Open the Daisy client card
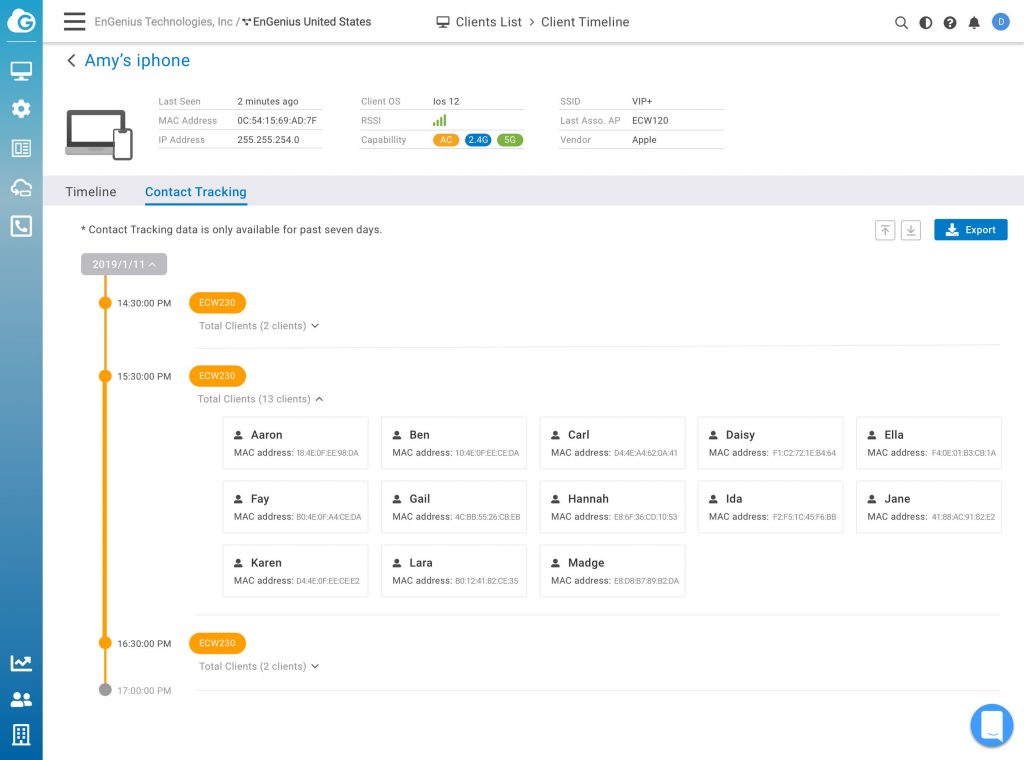 (x=771, y=443)
